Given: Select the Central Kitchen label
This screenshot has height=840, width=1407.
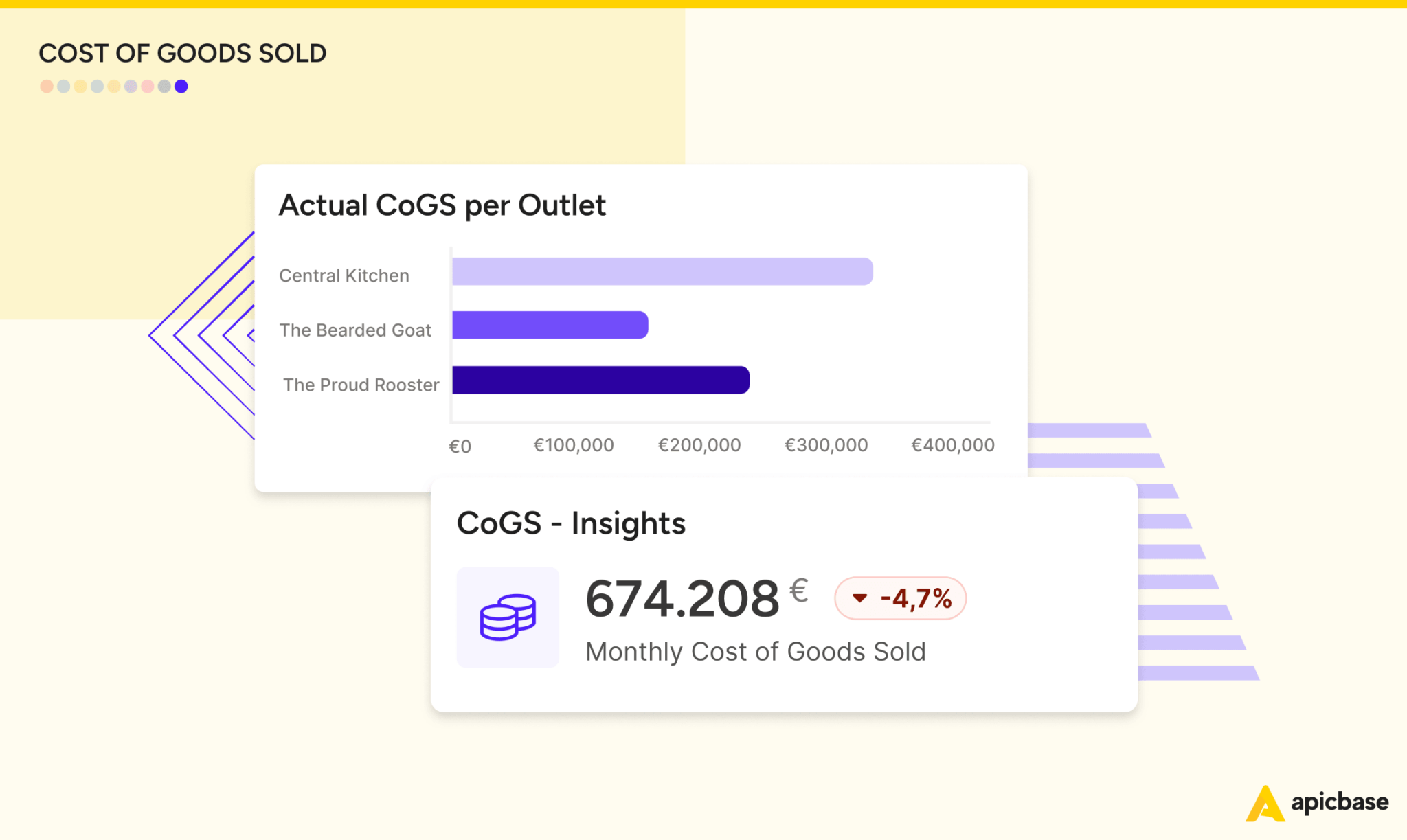Looking at the screenshot, I should tap(344, 275).
